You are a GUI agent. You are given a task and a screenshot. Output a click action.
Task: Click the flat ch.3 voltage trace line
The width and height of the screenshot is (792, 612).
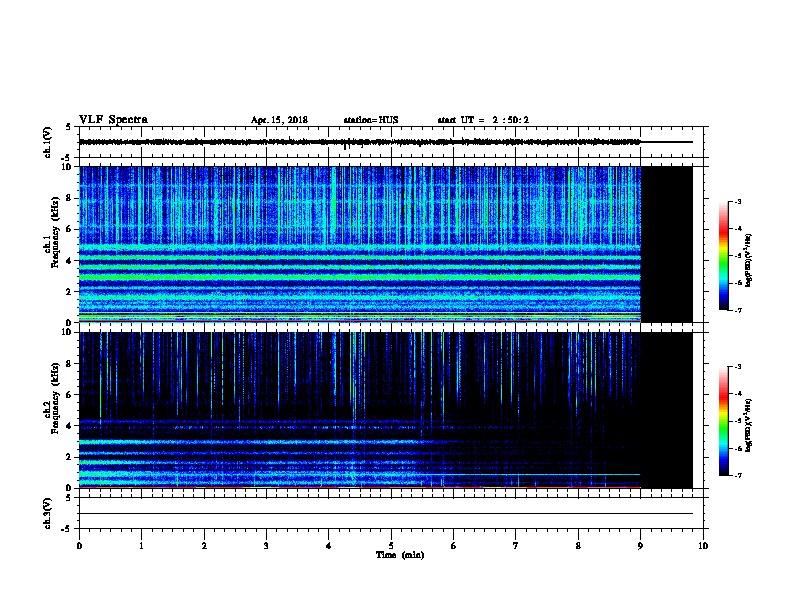386,514
